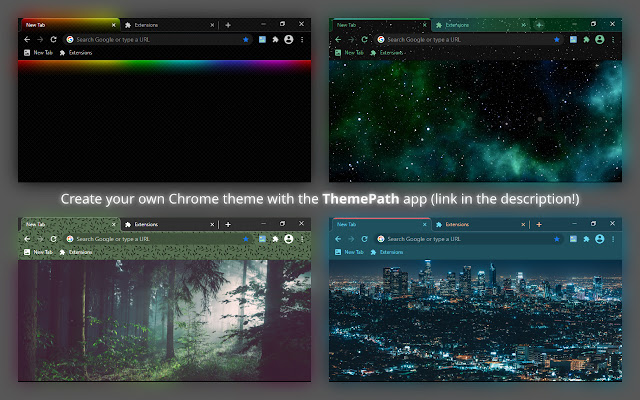Click reload button in rainbow-themed window
Viewport: 640px width, 400px height.
click(x=54, y=39)
